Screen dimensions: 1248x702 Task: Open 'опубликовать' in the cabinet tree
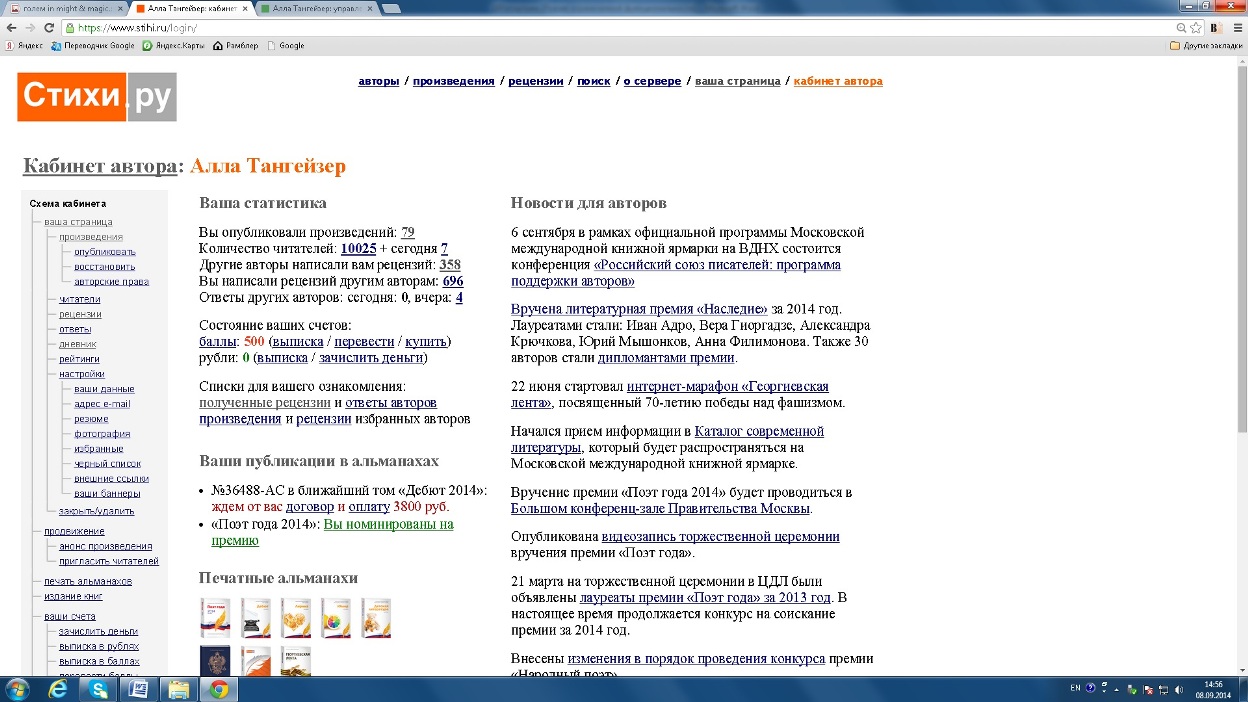click(105, 252)
